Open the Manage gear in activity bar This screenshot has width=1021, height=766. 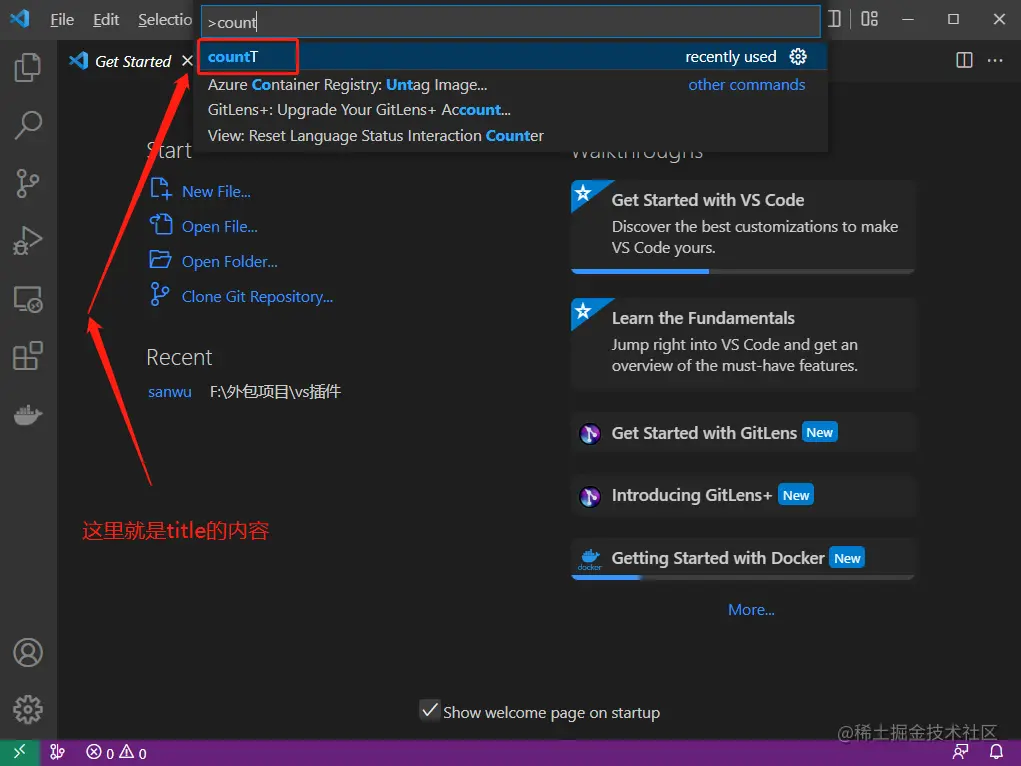28,709
